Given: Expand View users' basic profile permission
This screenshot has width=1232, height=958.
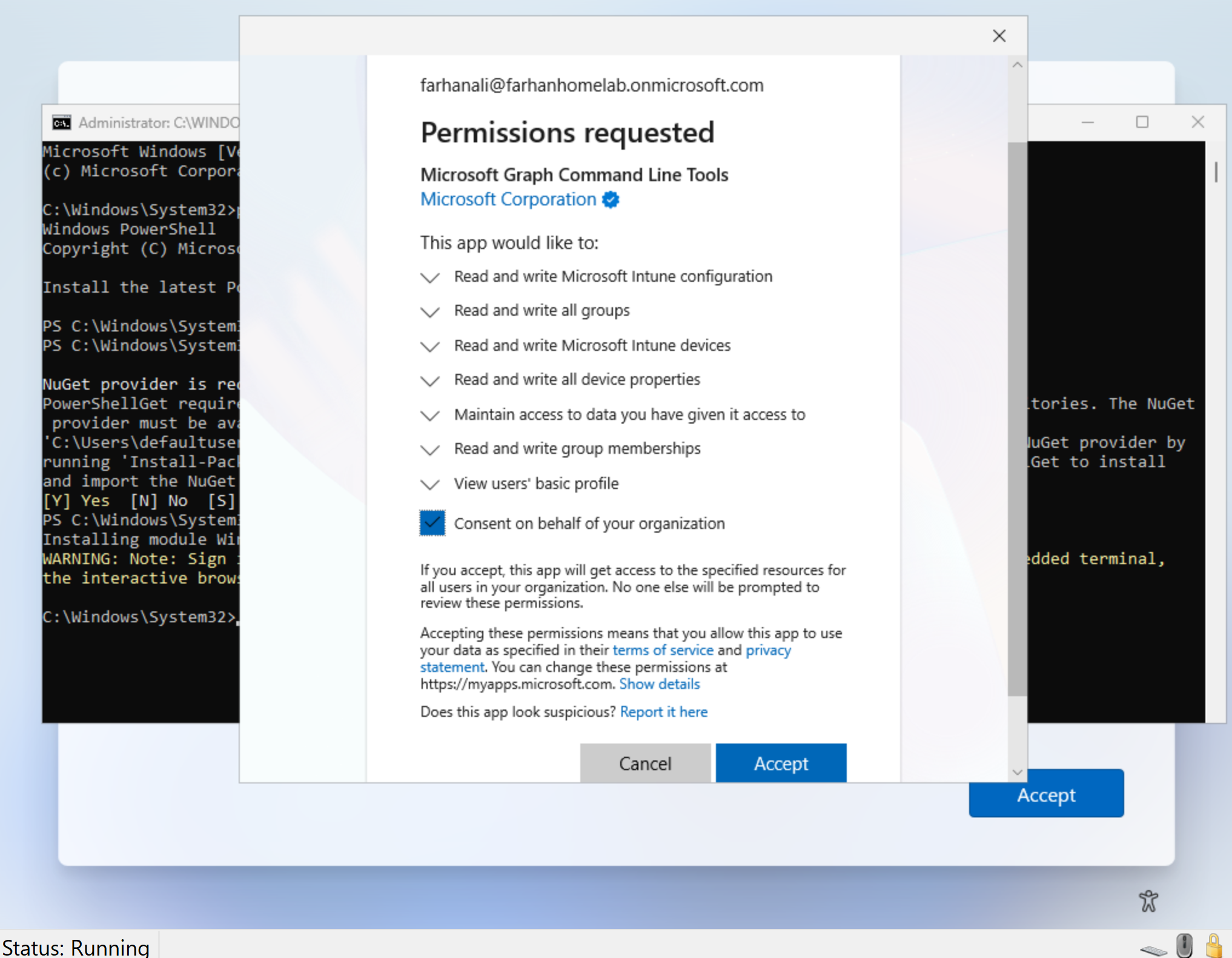Looking at the screenshot, I should point(430,484).
